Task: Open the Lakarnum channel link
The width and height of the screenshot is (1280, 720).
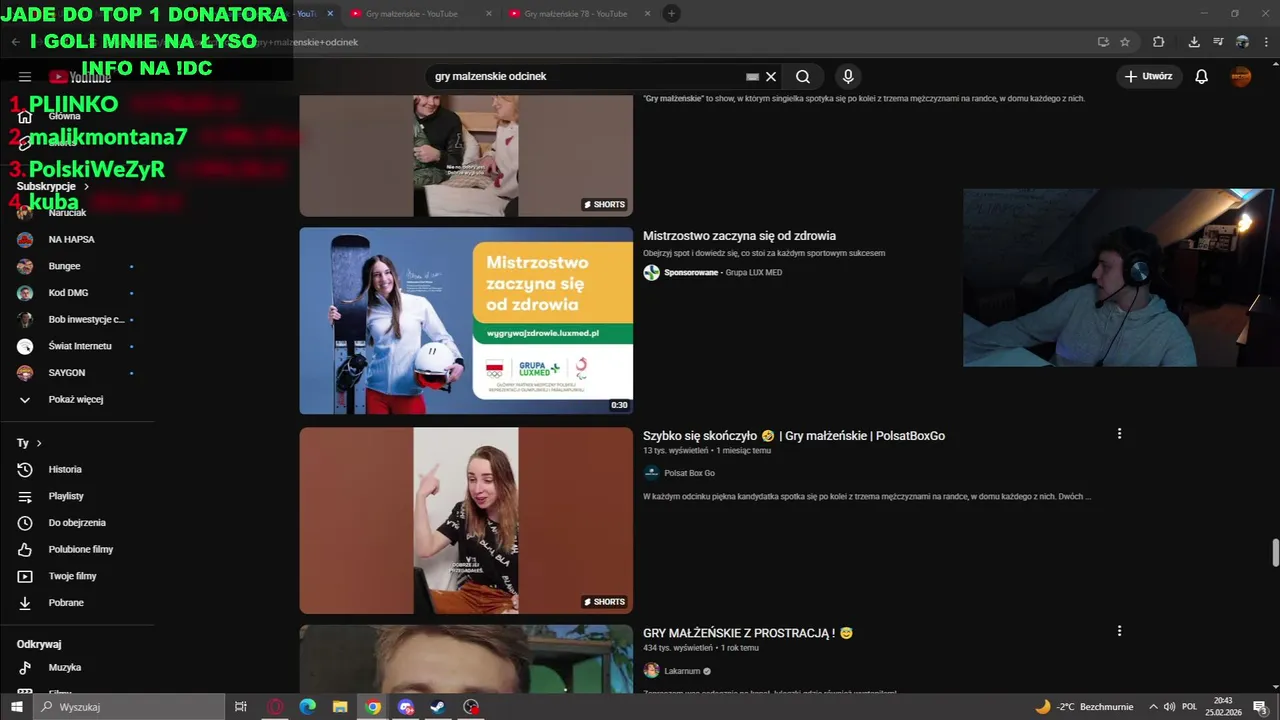Action: [x=683, y=671]
